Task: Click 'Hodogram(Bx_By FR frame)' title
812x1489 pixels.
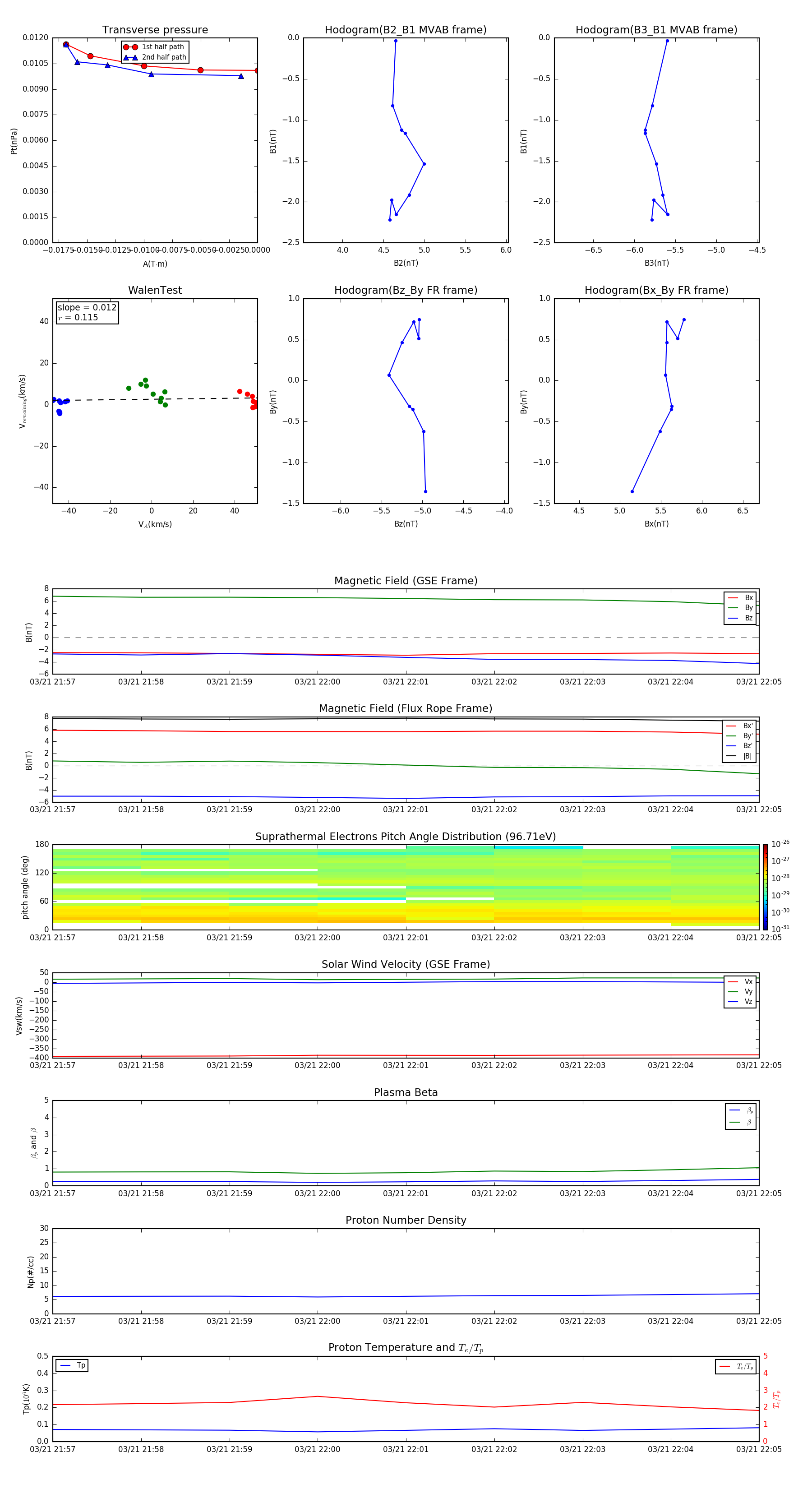Action: pyautogui.click(x=656, y=290)
